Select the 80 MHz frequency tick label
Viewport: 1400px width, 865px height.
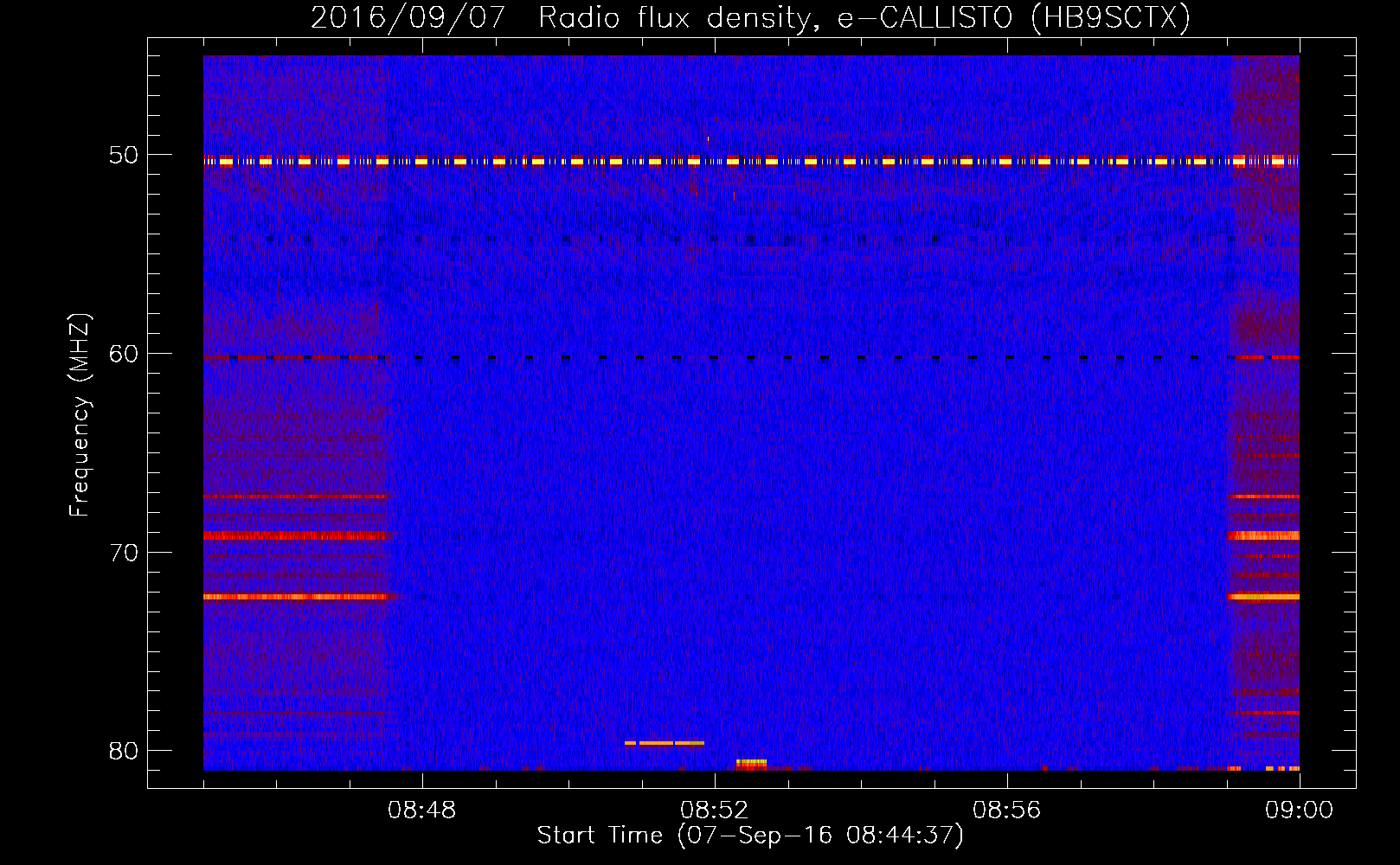pos(123,751)
